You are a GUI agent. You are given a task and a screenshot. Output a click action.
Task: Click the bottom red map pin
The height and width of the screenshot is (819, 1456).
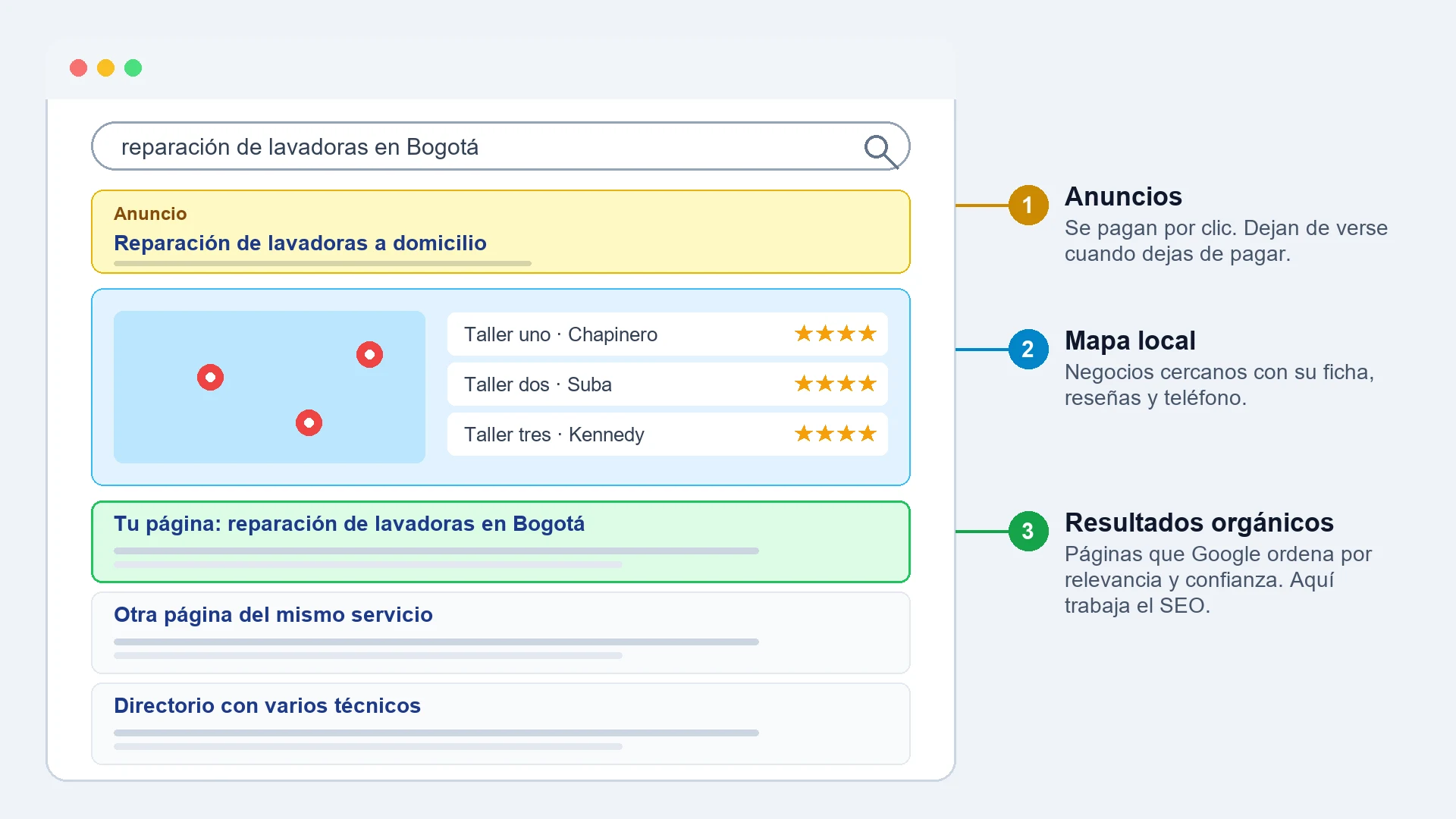click(x=309, y=422)
